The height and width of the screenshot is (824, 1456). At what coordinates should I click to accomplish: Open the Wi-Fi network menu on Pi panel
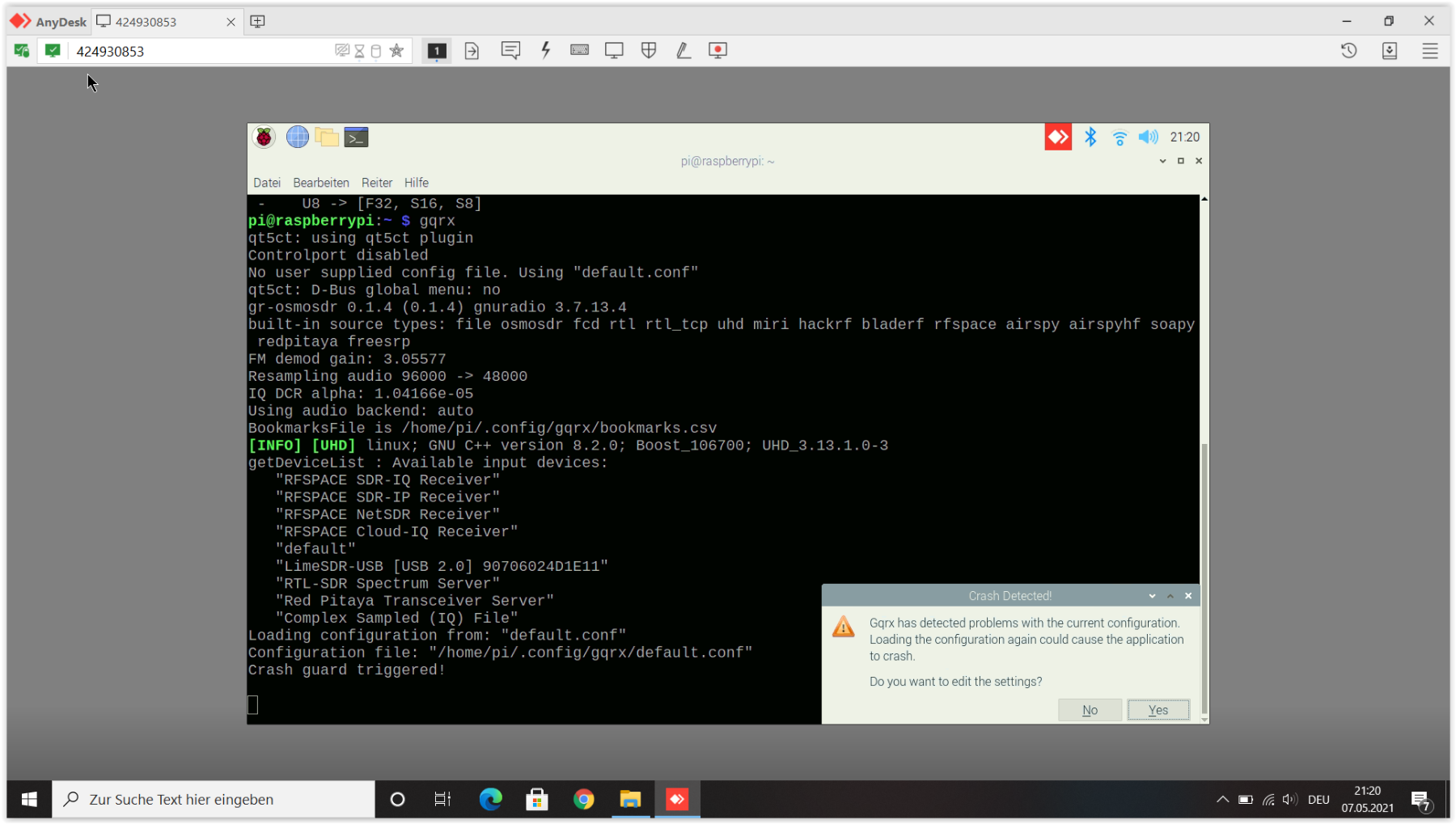tap(1120, 137)
